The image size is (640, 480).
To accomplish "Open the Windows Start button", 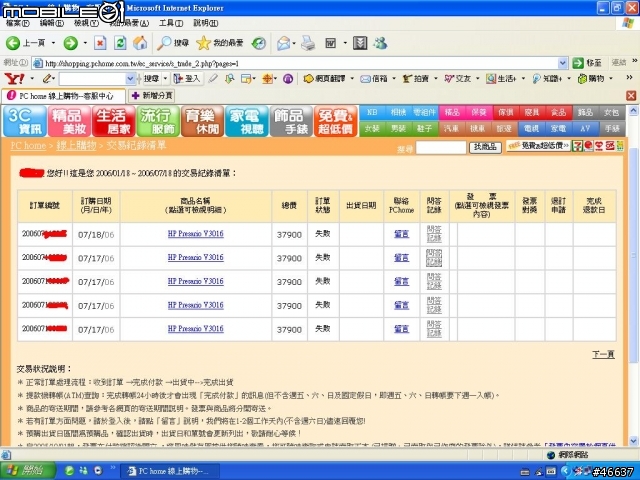I will point(28,471).
